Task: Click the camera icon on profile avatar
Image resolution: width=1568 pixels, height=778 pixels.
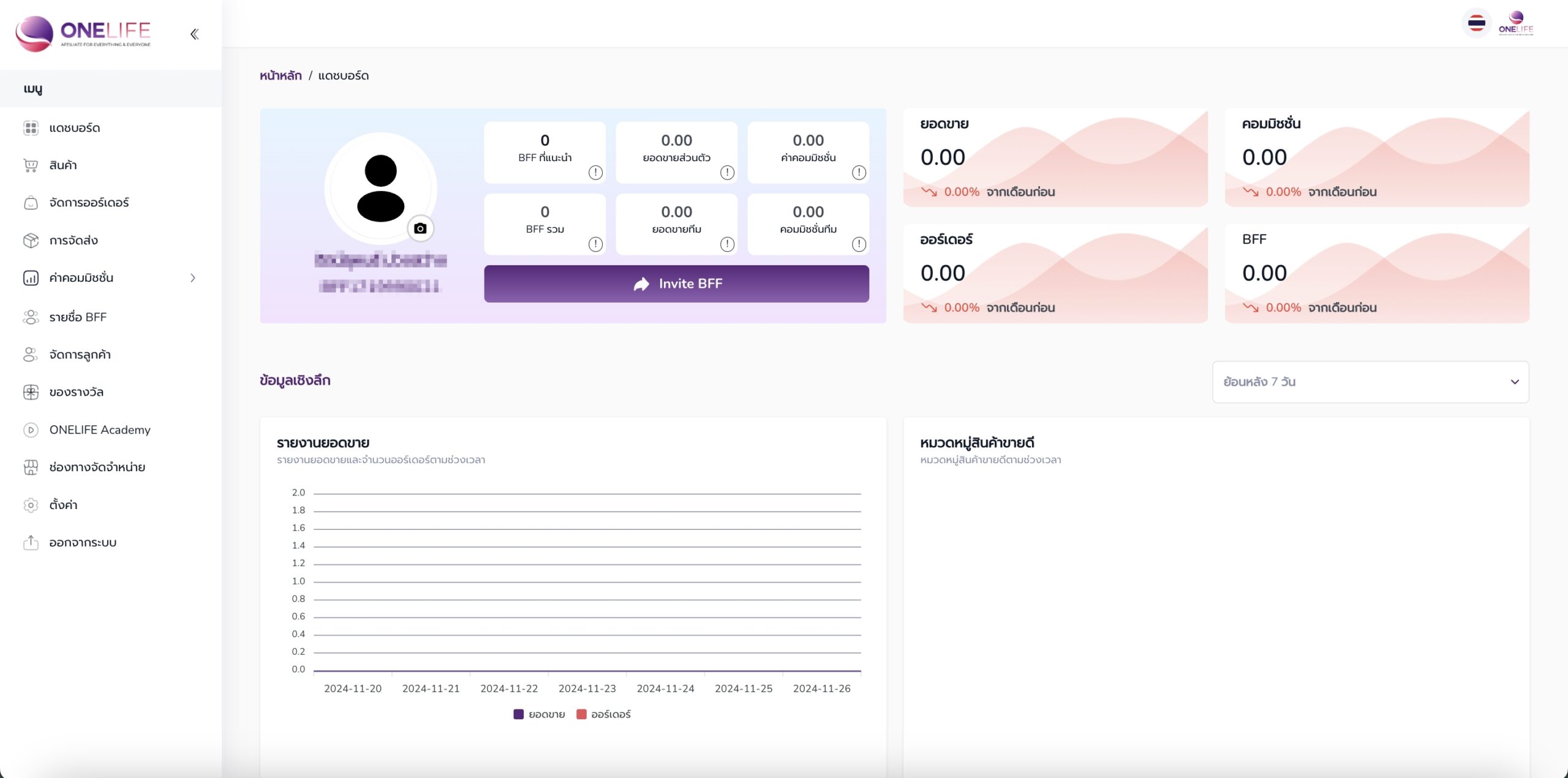Action: [420, 228]
